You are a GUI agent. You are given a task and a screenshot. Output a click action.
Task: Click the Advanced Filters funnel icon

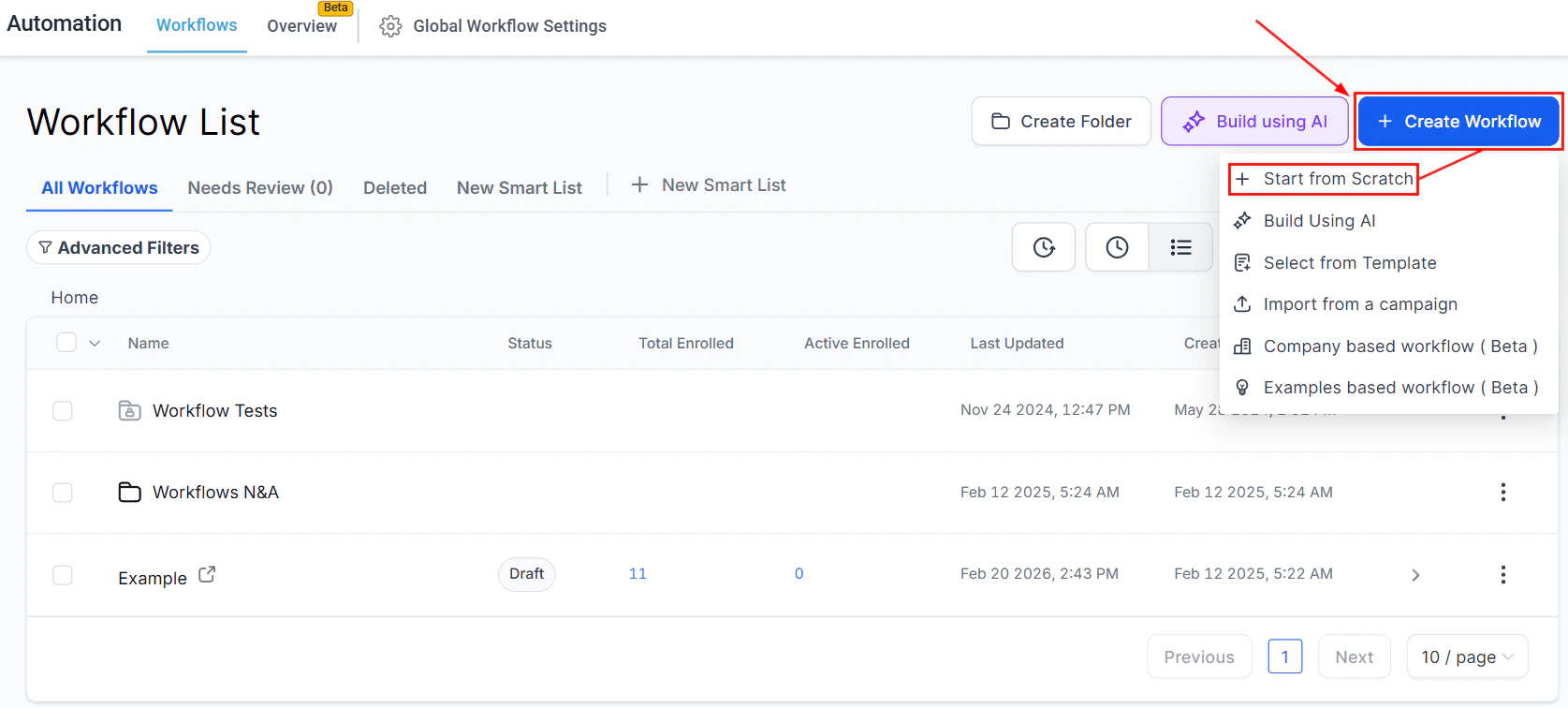pyautogui.click(x=45, y=247)
